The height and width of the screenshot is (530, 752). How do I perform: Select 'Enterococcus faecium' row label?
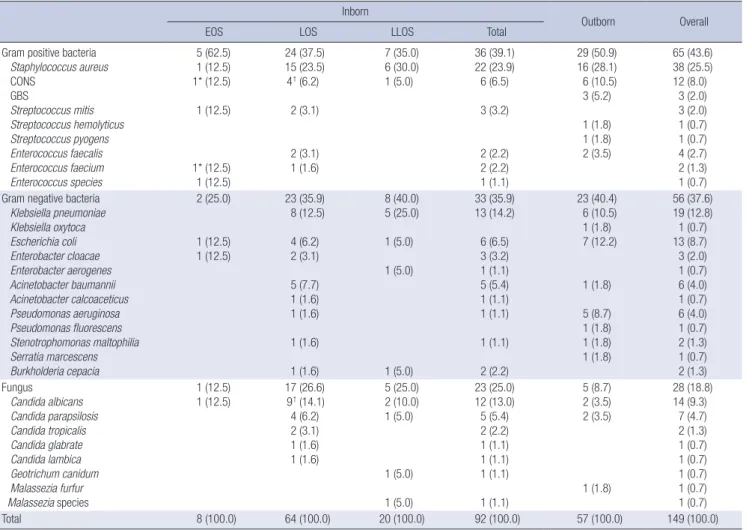click(57, 168)
